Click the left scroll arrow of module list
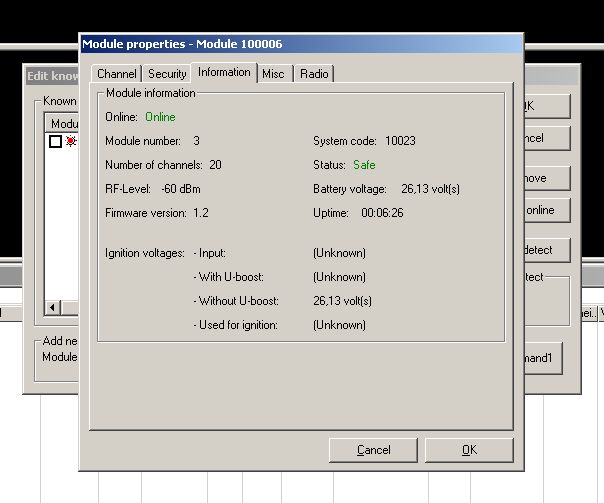604x503 pixels. [x=53, y=308]
